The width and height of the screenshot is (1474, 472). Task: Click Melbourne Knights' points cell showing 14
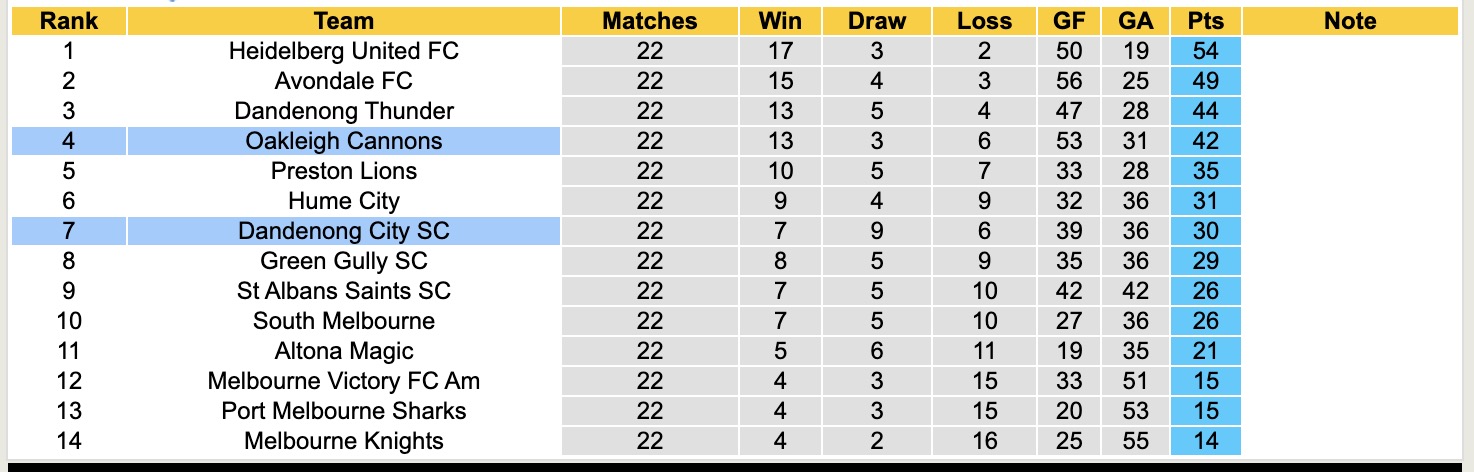1205,441
